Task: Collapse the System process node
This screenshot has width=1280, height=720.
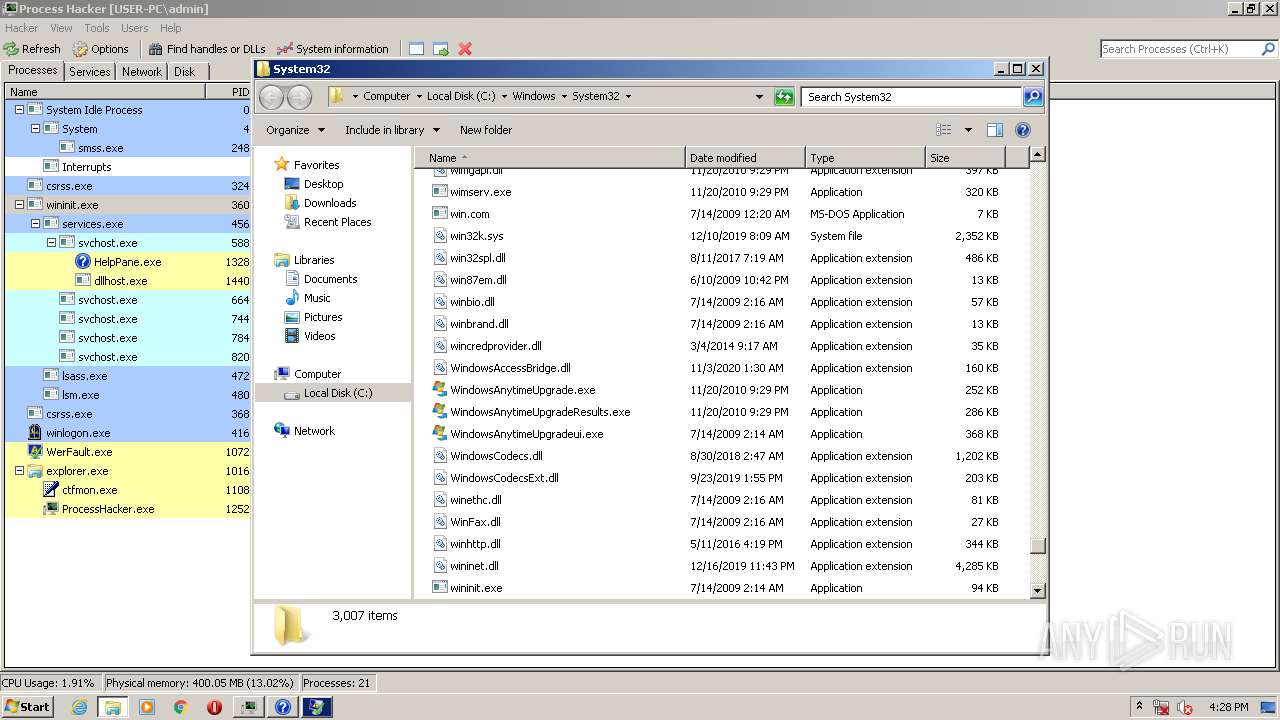Action: pos(34,129)
